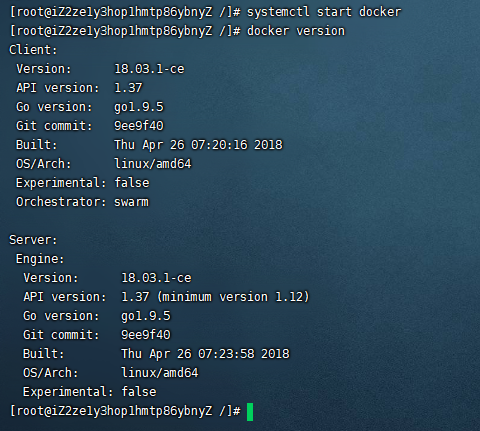480x431 pixels.
Task: Click the server version value 18.03.1-ce
Action: pos(156,278)
